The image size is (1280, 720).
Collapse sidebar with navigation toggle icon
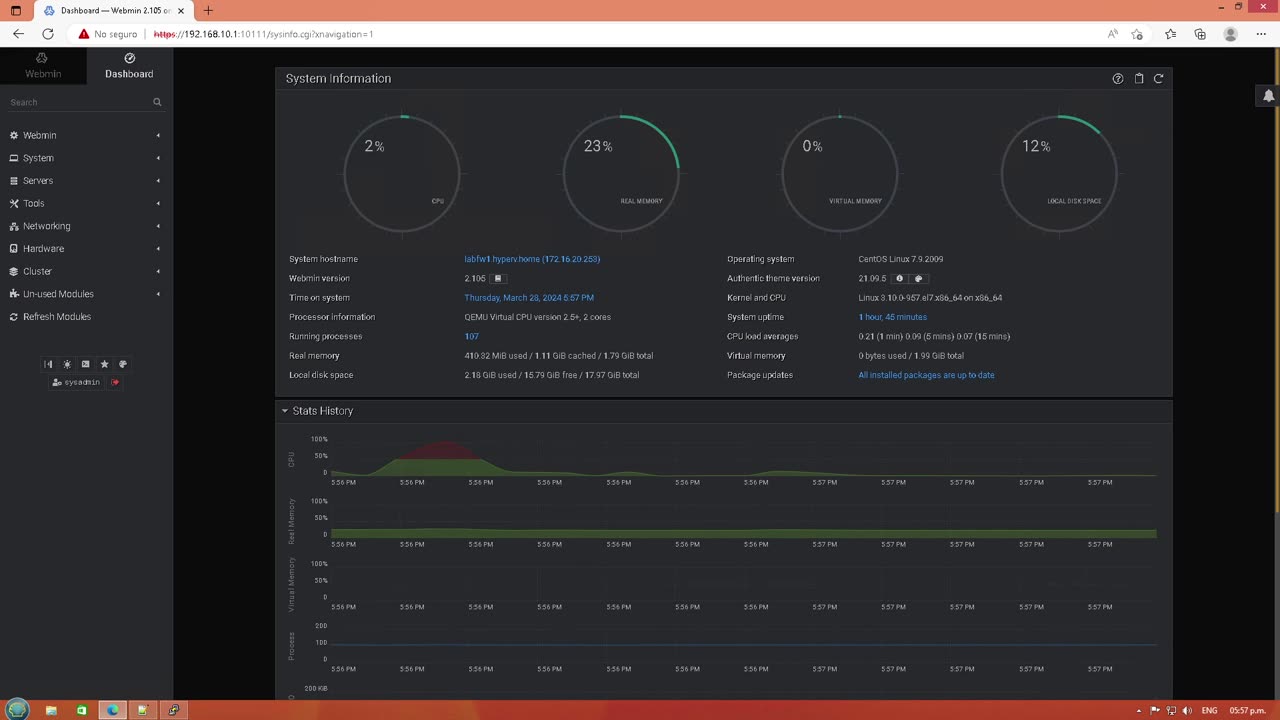click(x=48, y=364)
